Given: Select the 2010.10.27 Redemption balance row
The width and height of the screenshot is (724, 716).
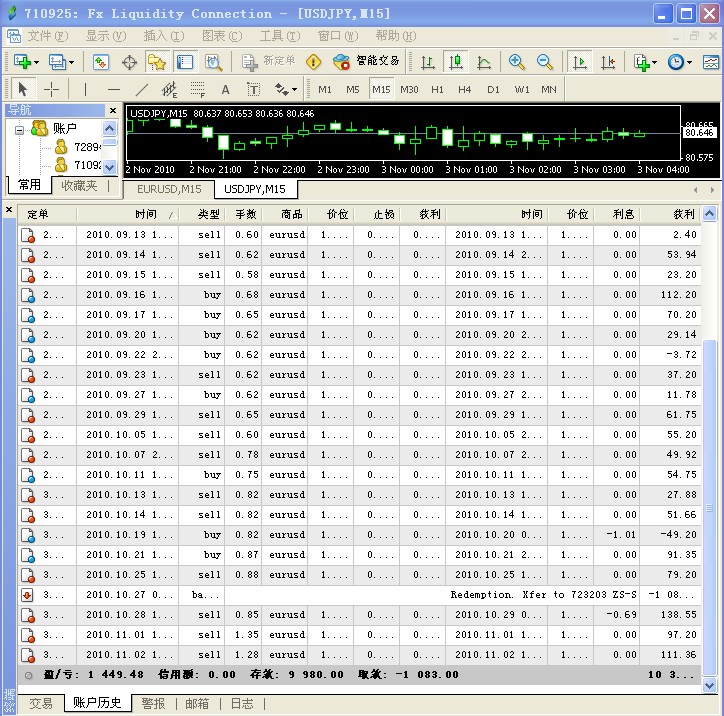Looking at the screenshot, I should 360,595.
